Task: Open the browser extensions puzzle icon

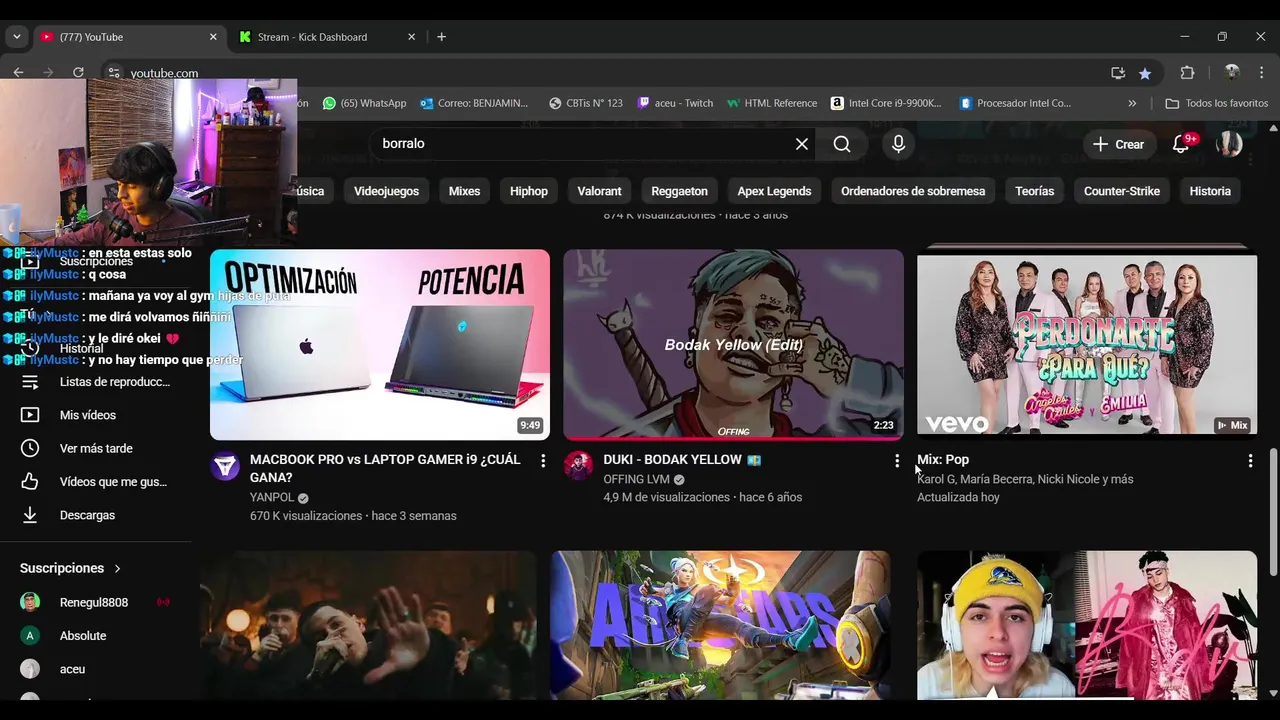Action: pyautogui.click(x=1188, y=73)
